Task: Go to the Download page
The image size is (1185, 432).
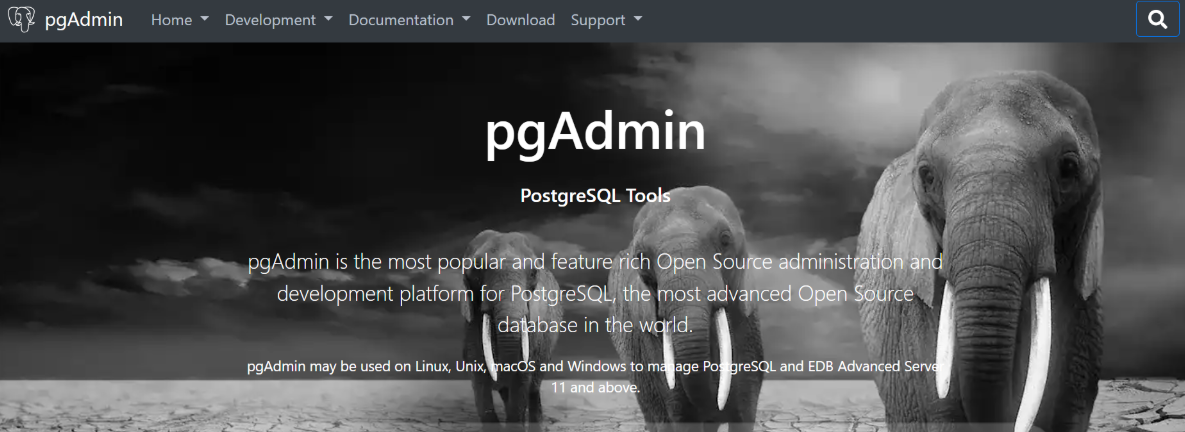Action: click(521, 20)
